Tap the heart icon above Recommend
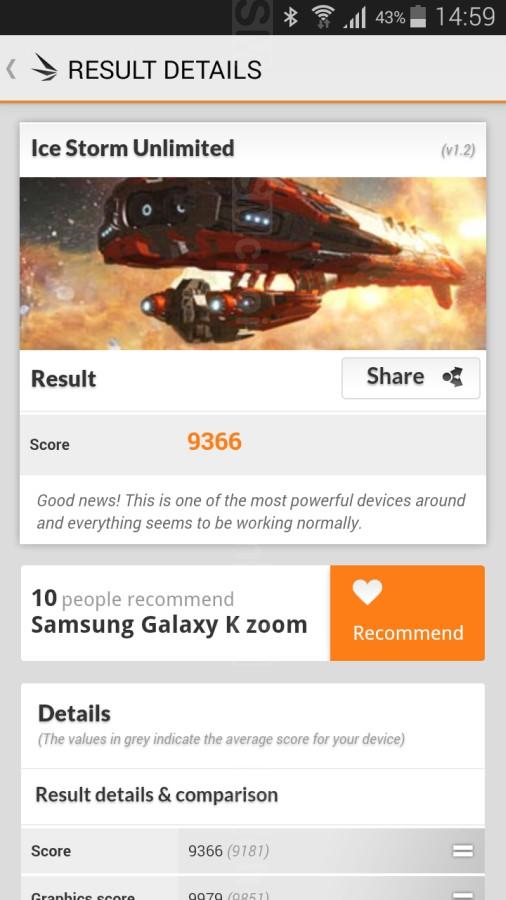The height and width of the screenshot is (900, 506). point(367,592)
